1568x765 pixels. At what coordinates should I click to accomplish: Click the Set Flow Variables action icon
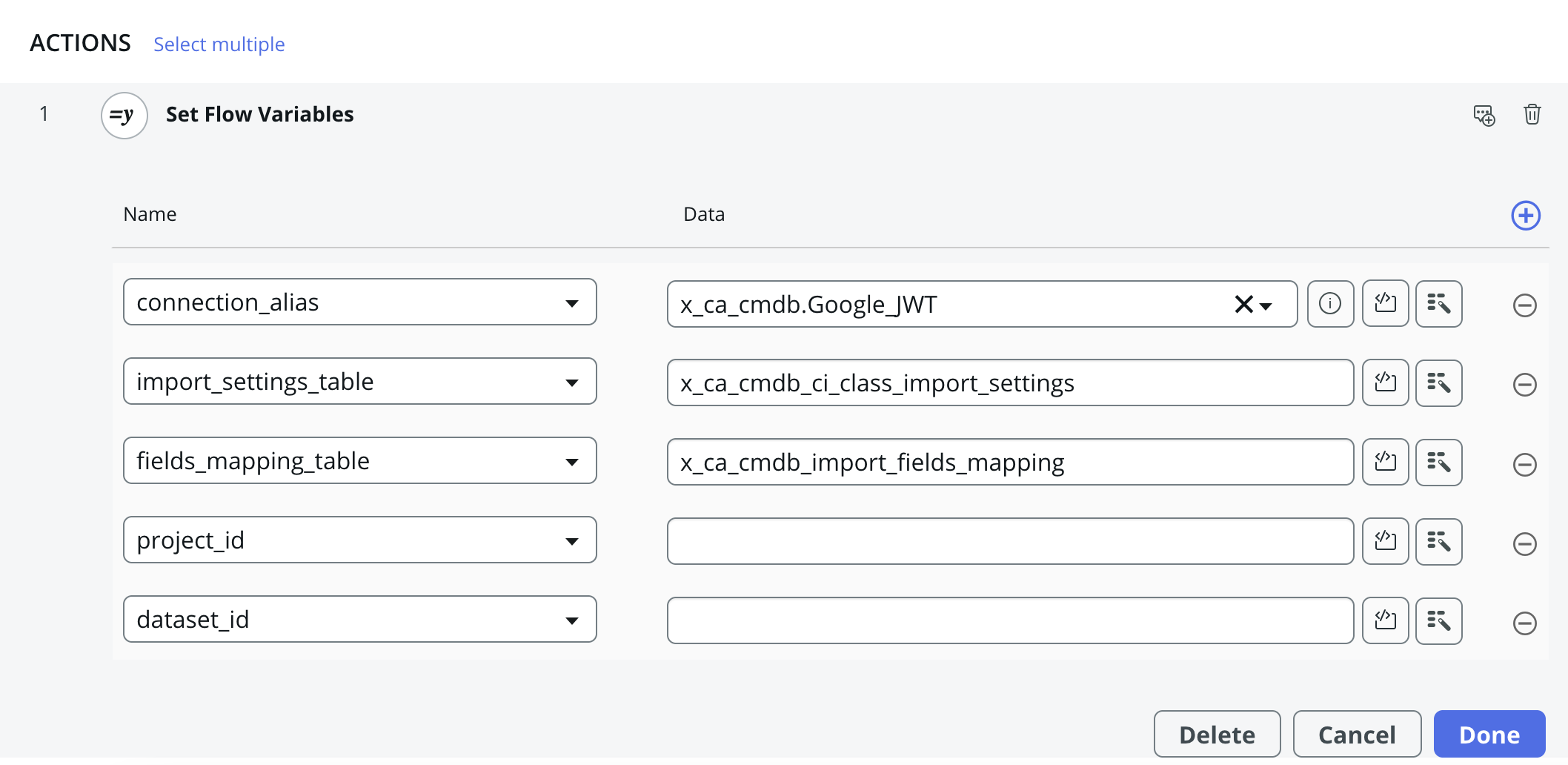(123, 115)
